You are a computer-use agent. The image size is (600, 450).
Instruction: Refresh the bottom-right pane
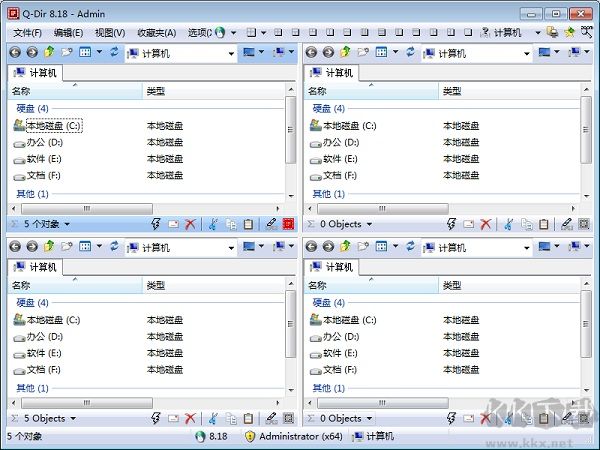[410, 246]
